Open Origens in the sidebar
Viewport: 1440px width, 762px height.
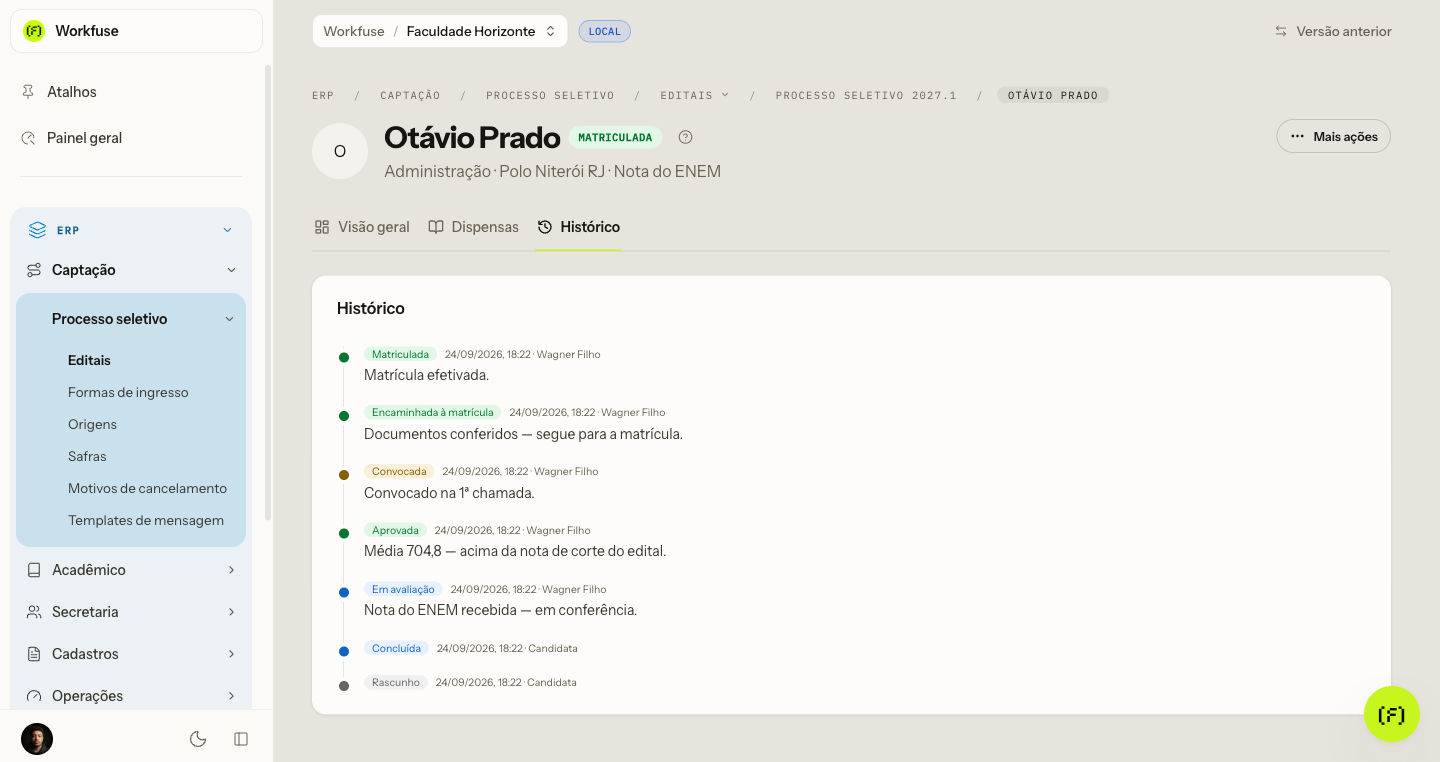click(92, 424)
